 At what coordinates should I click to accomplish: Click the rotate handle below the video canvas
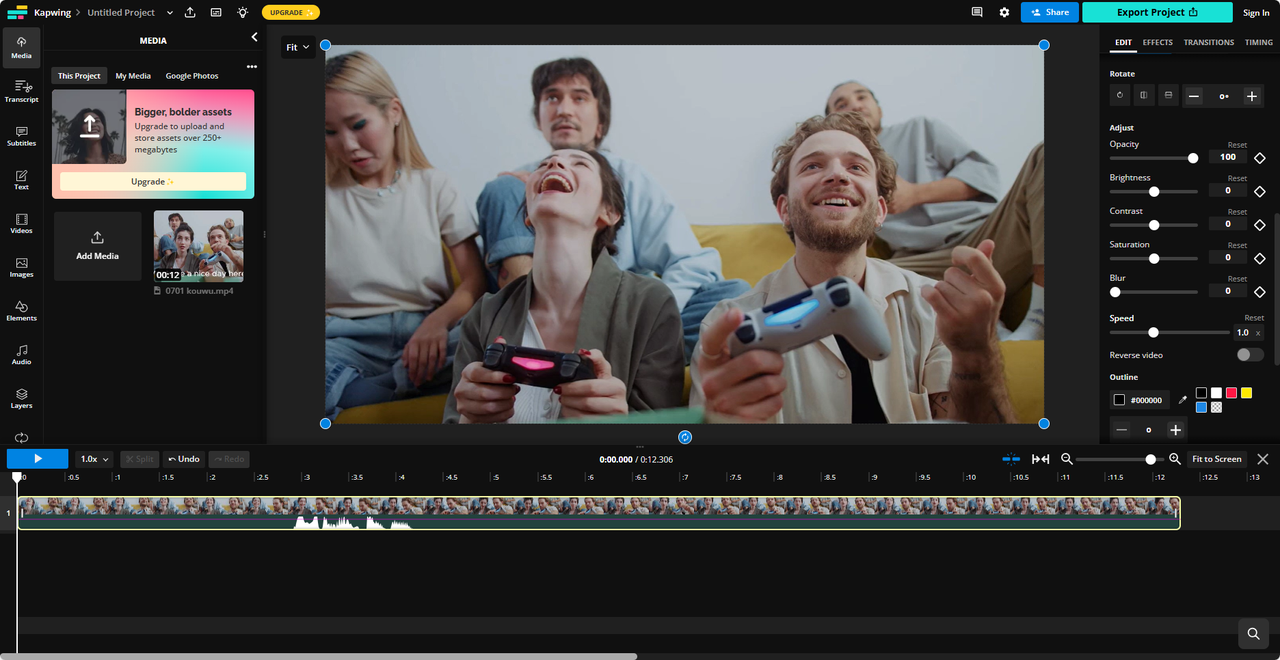[x=685, y=437]
